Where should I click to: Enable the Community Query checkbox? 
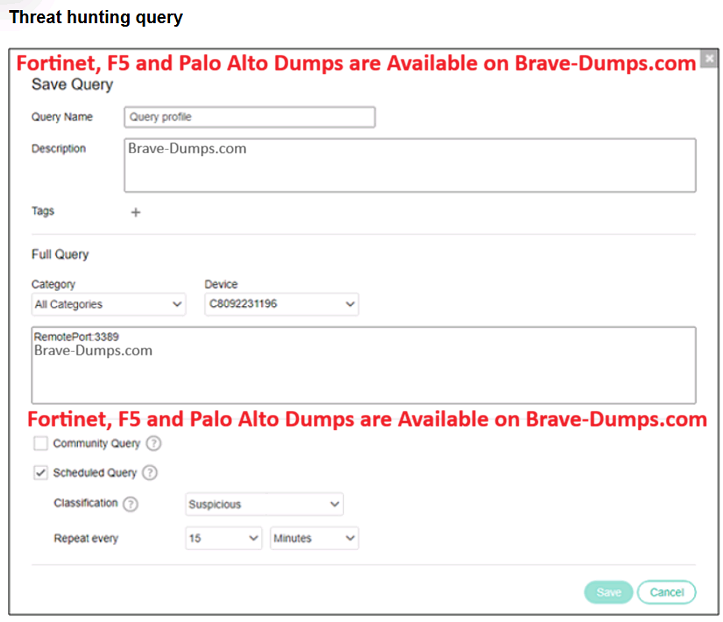(x=40, y=444)
